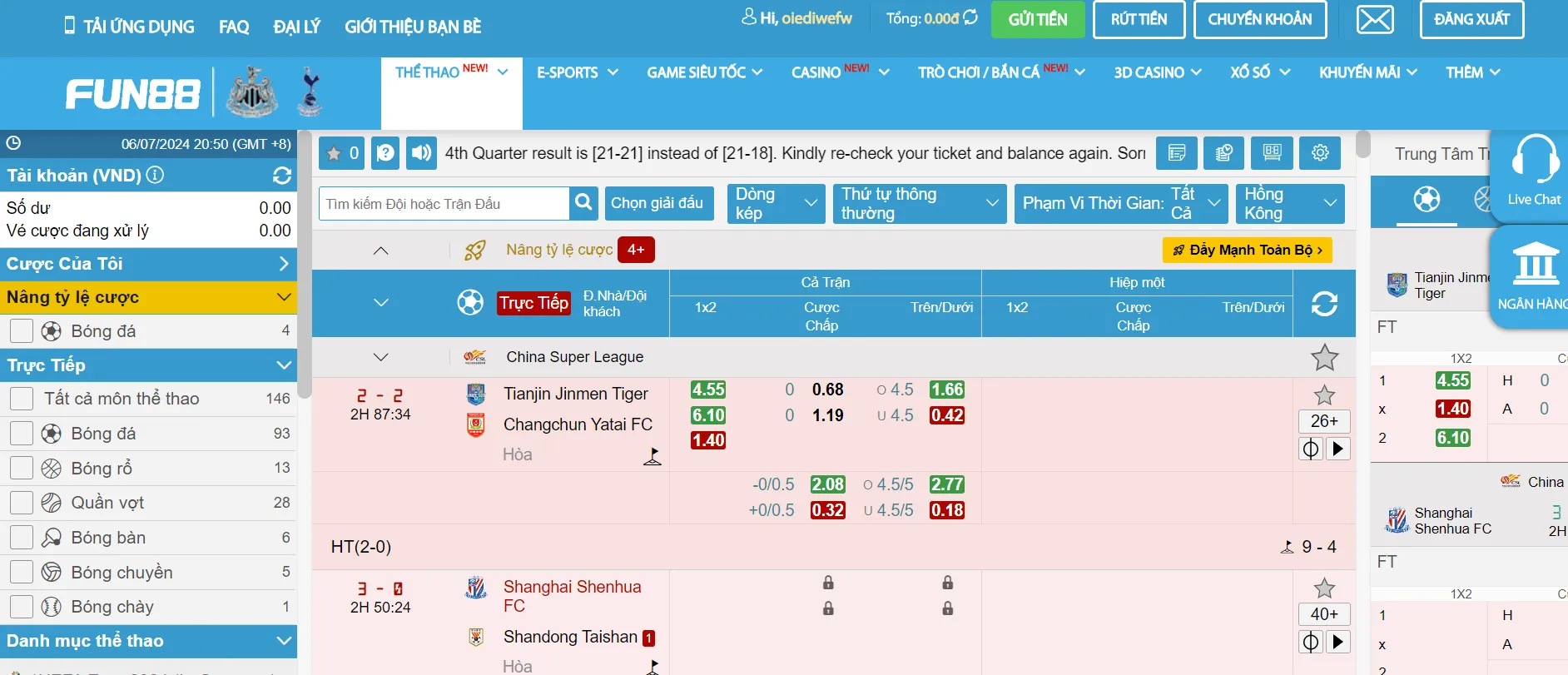The width and height of the screenshot is (1568, 675).
Task: Check the Quần vợt checkbox
Action: coord(22,503)
